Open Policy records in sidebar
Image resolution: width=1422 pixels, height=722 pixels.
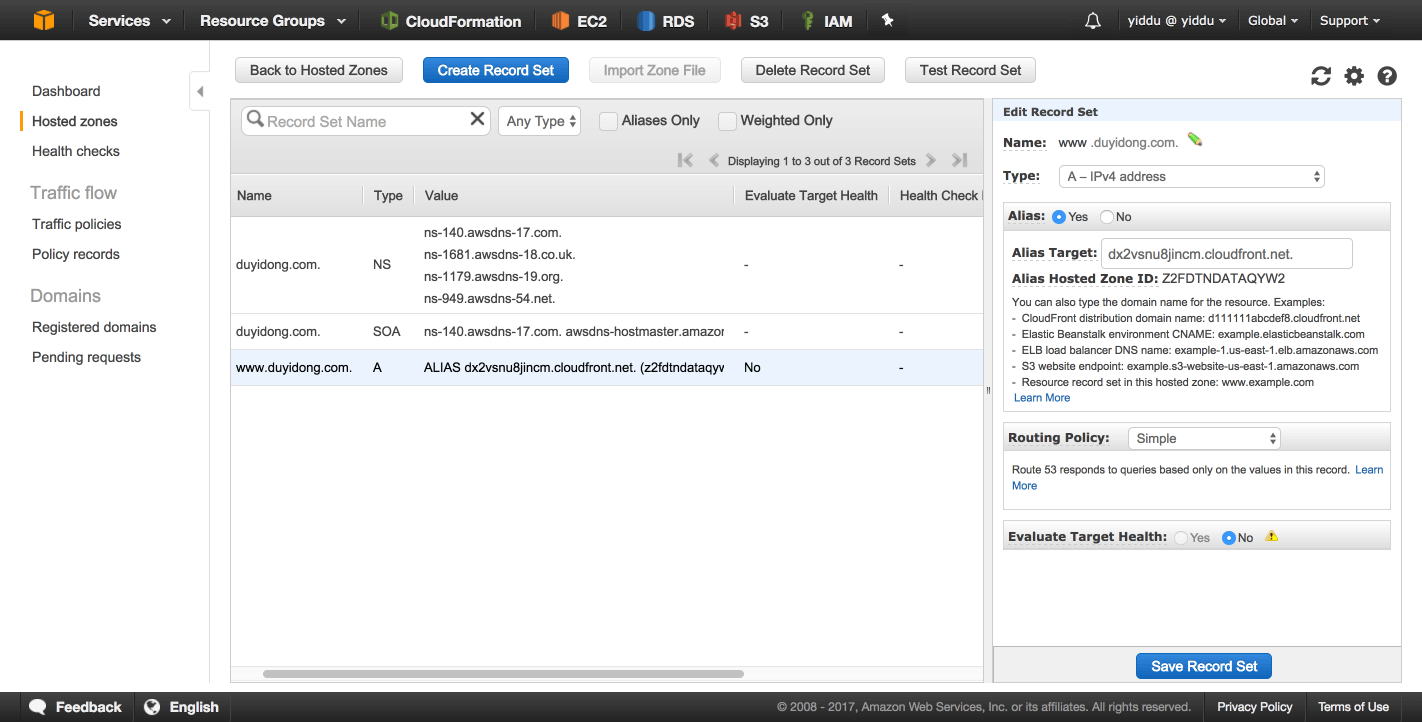(x=76, y=254)
